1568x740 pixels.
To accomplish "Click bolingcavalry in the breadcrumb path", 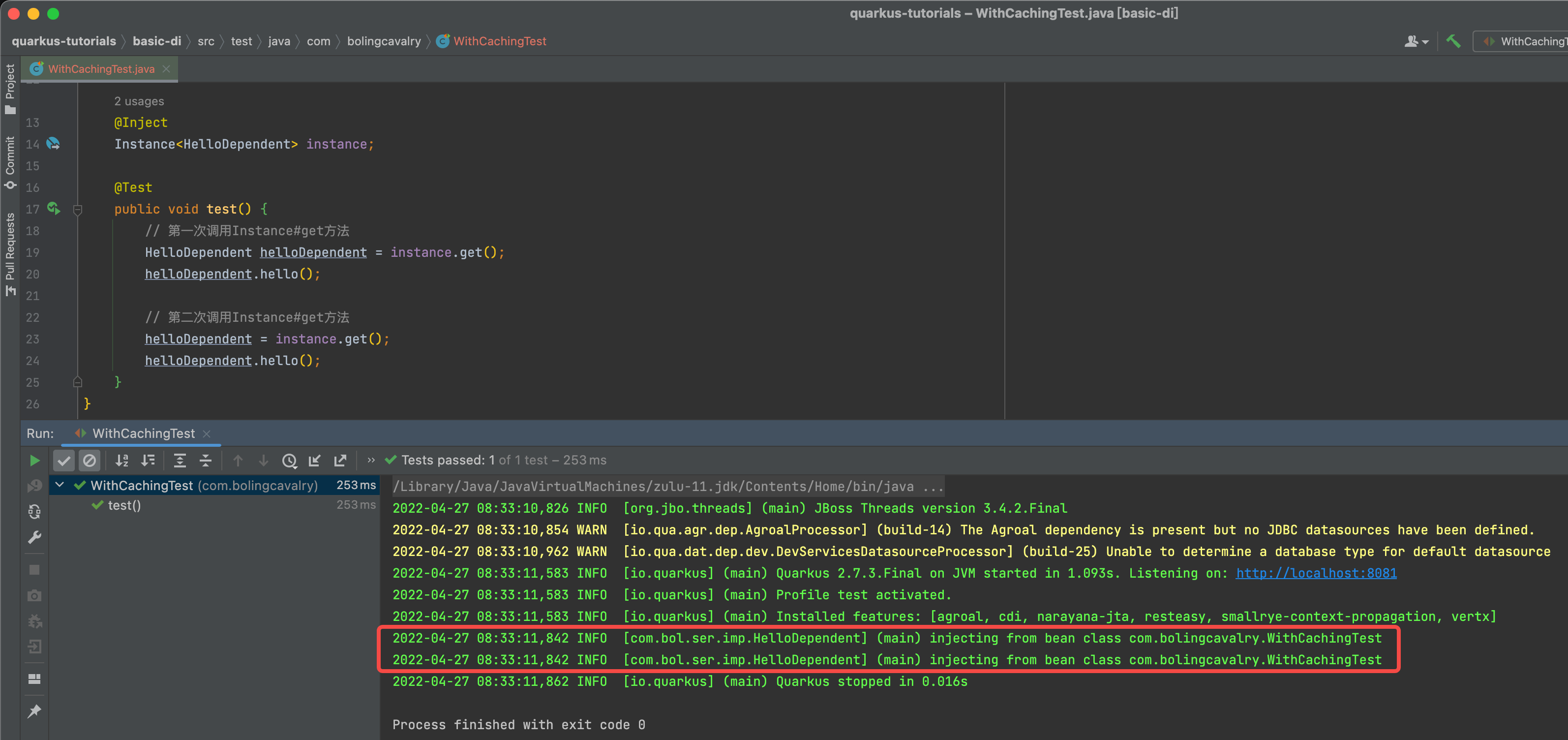I will pos(384,41).
